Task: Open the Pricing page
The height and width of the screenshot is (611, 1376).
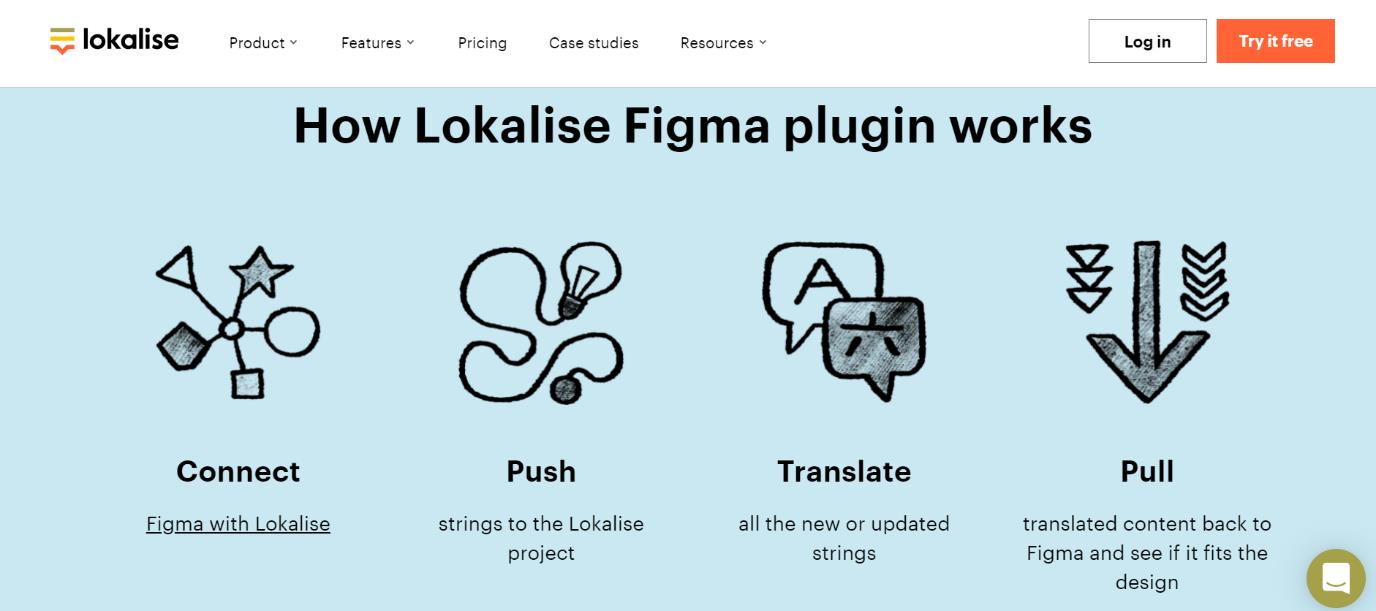Action: pos(482,43)
